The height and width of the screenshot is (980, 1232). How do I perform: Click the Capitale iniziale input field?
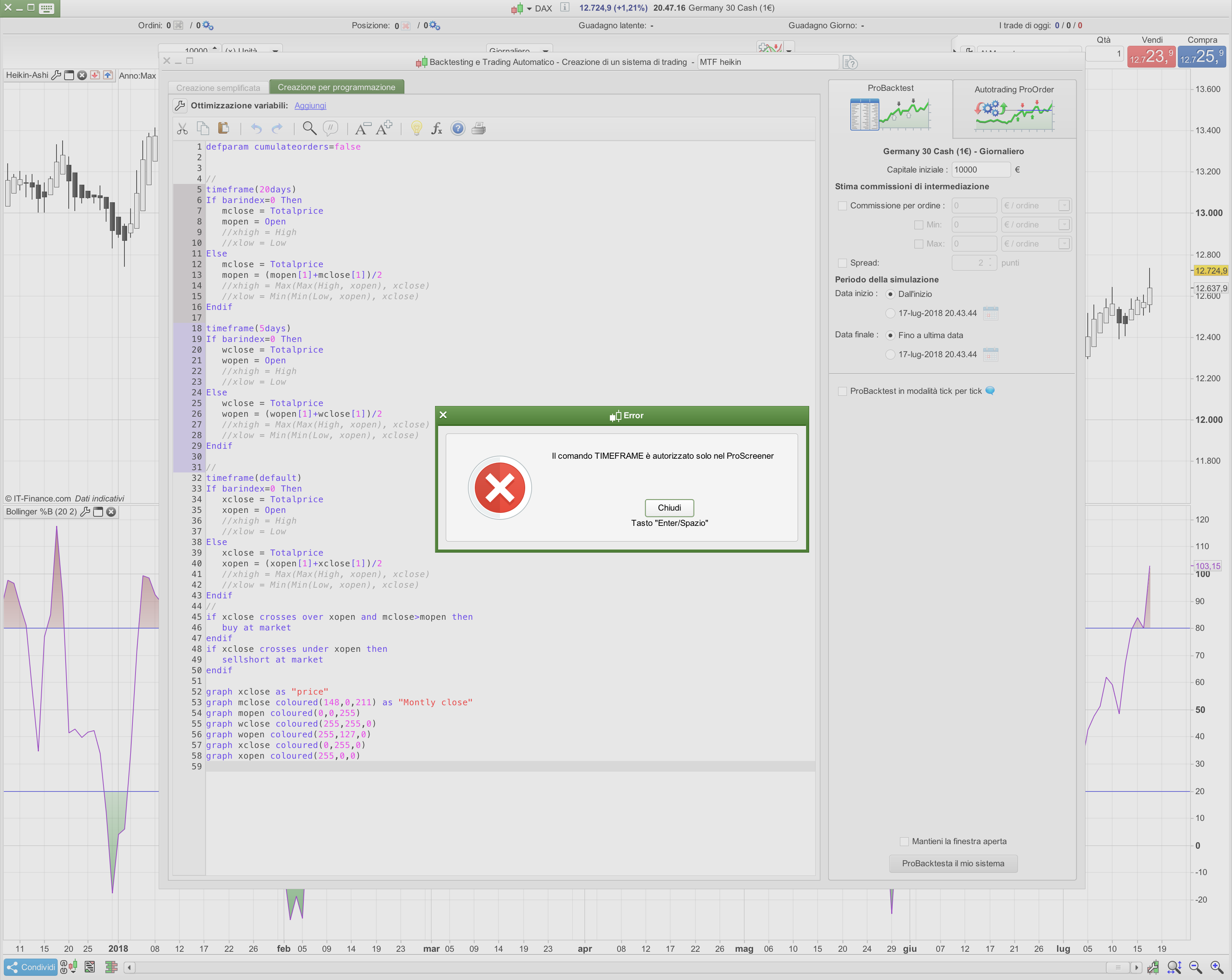click(x=980, y=170)
